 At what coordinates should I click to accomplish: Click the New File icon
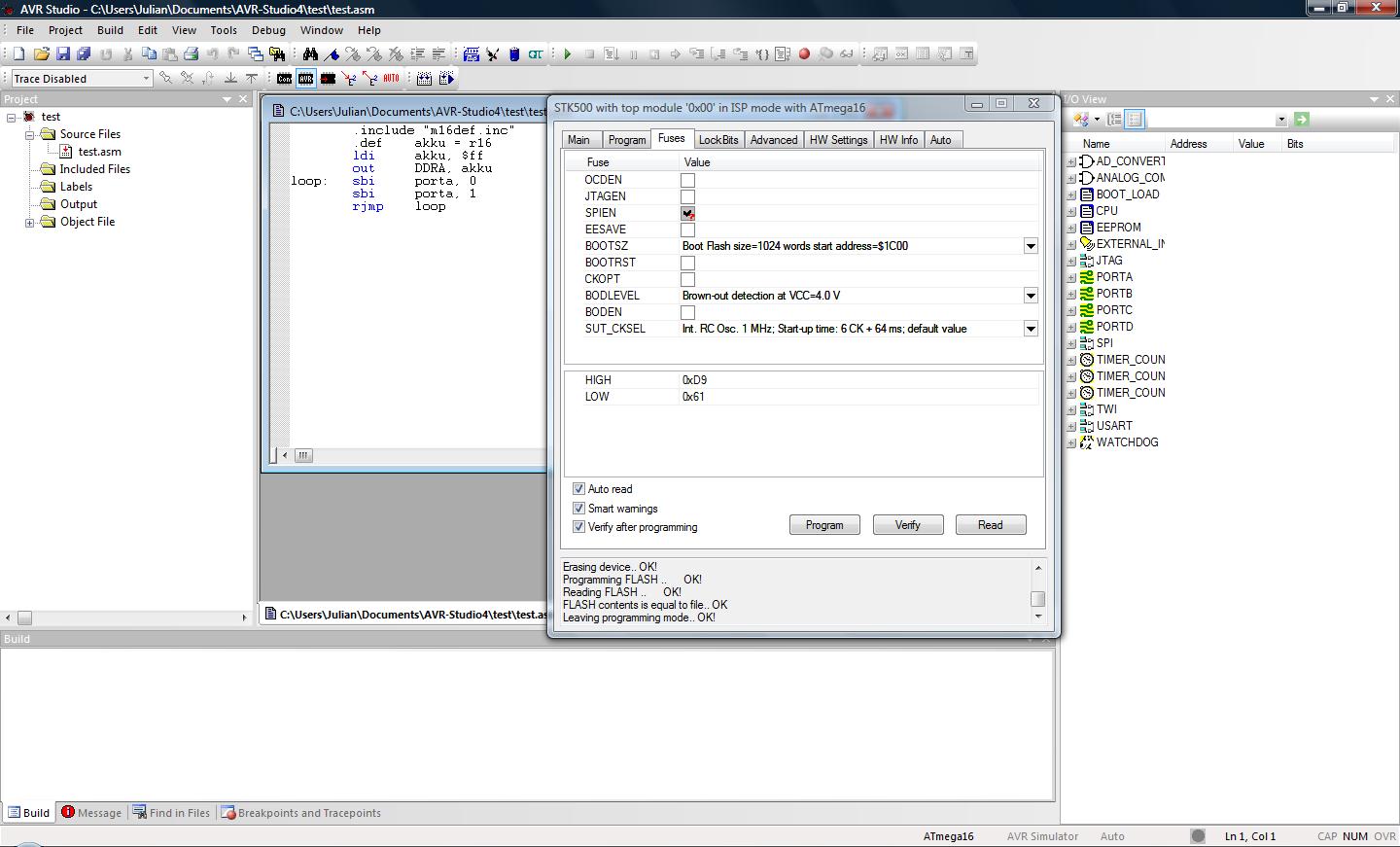pos(18,54)
